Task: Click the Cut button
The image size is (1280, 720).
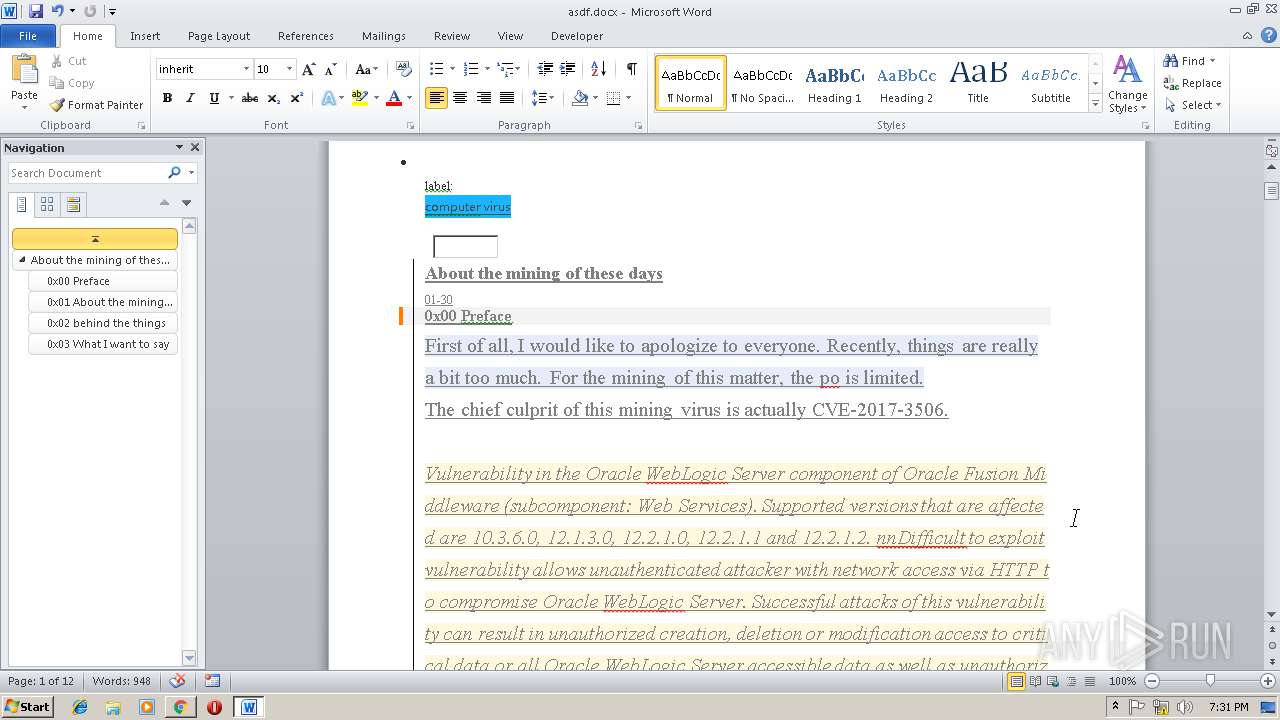Action: pos(69,61)
